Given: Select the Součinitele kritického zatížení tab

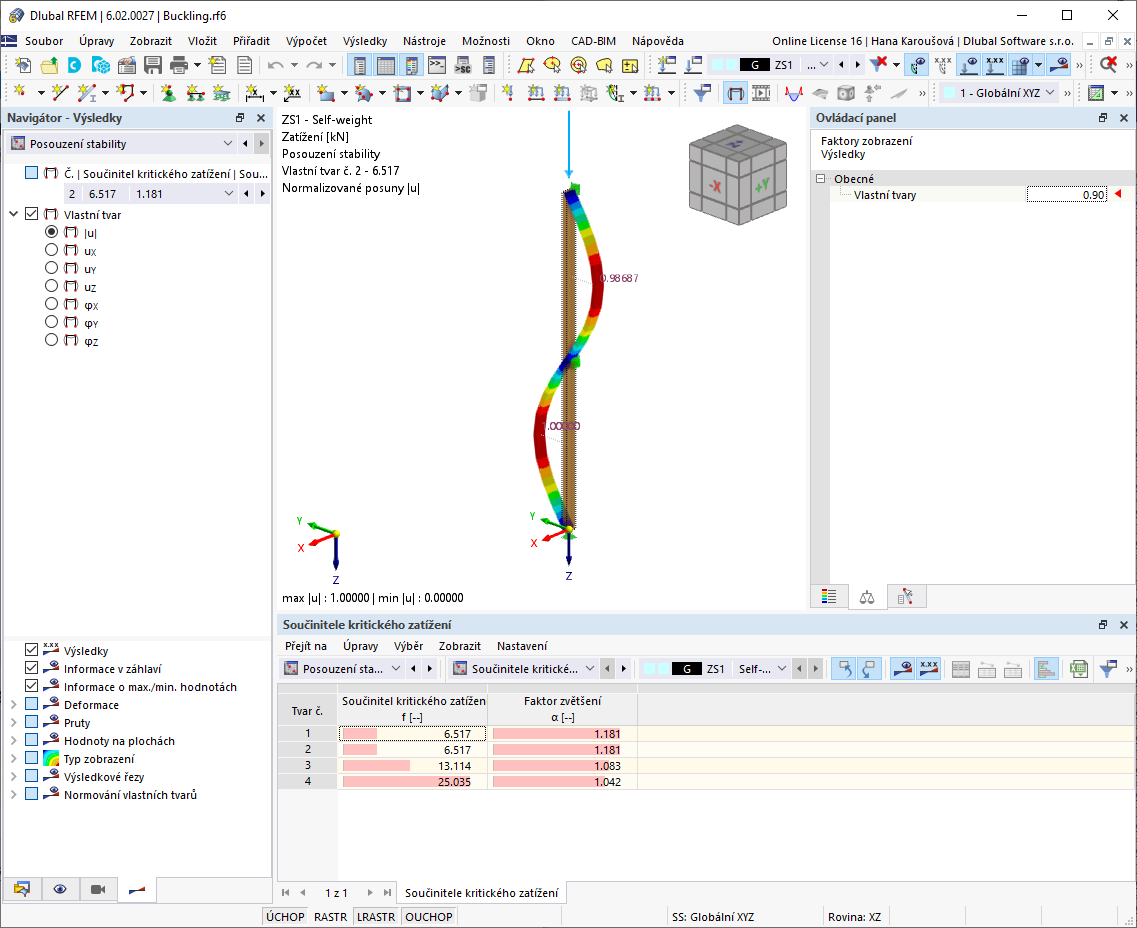Looking at the screenshot, I should point(482,892).
